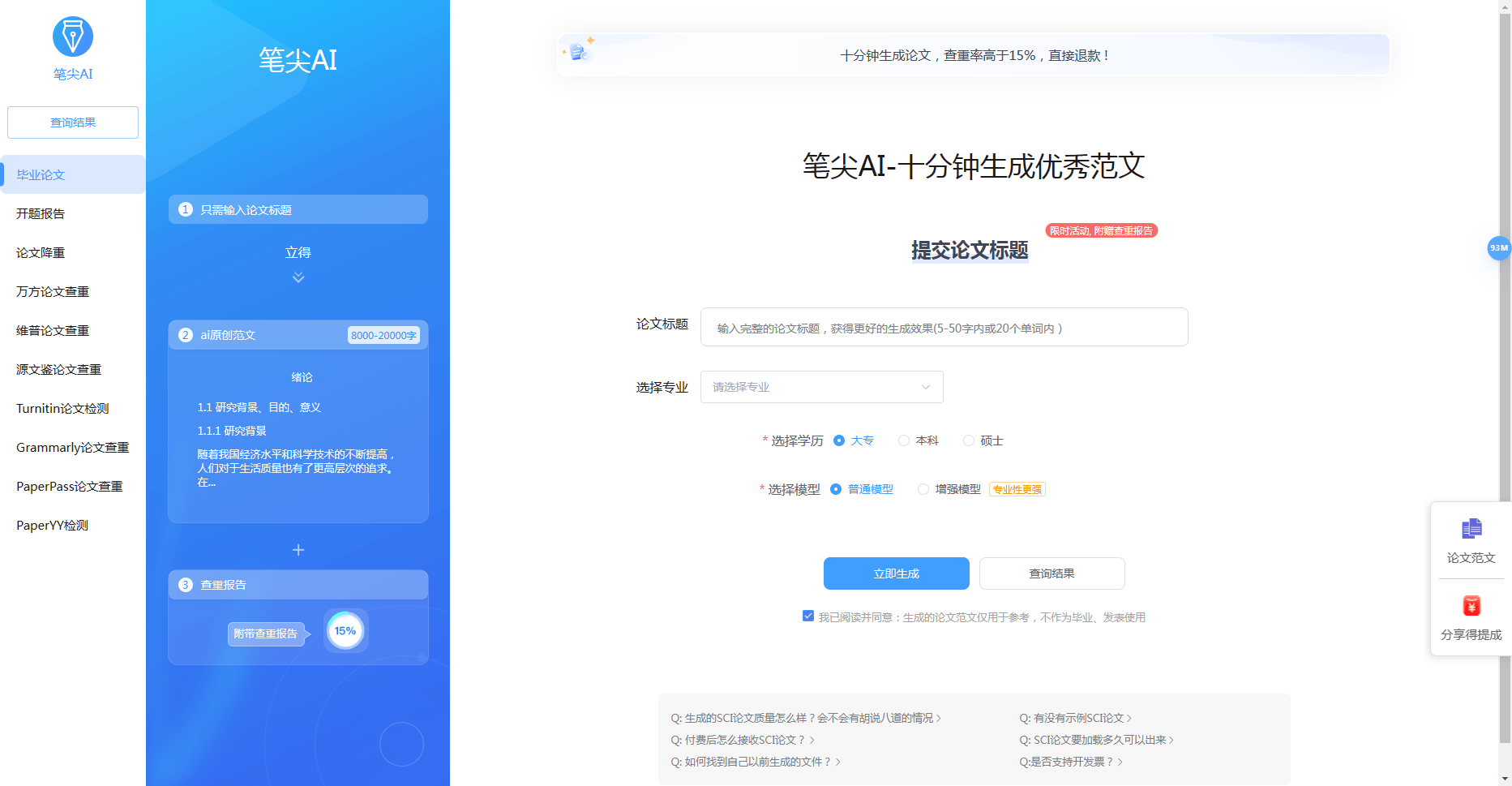Click the plus icon between steps
The width and height of the screenshot is (1512, 786).
click(x=298, y=550)
